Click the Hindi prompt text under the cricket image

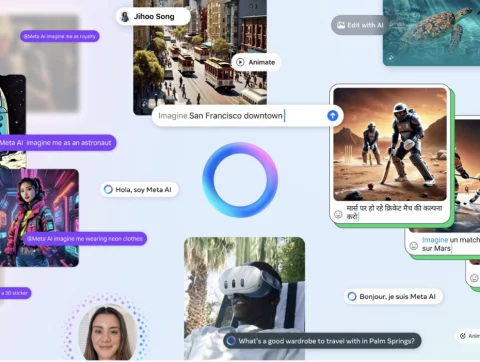(x=394, y=212)
